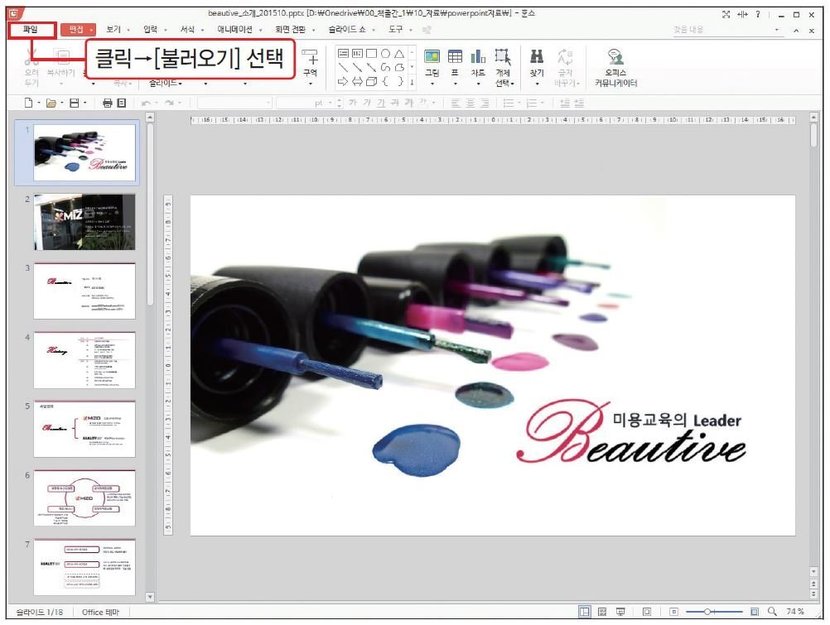Image resolution: width=830 pixels, height=625 pixels.
Task: Open the 입력 menu tab
Action: point(151,30)
